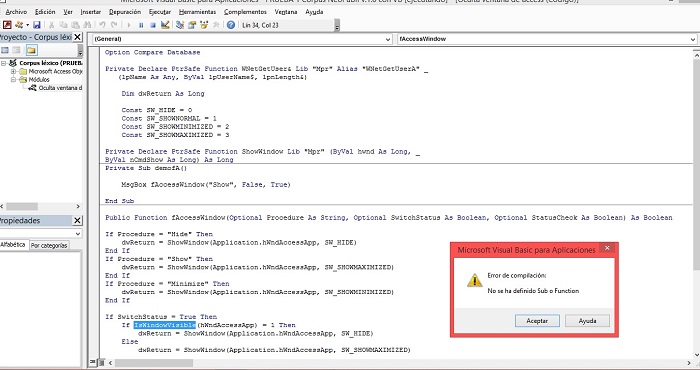The width and height of the screenshot is (700, 370).
Task: Click the code window horizontal scrollbar thumb
Action: click(x=154, y=363)
